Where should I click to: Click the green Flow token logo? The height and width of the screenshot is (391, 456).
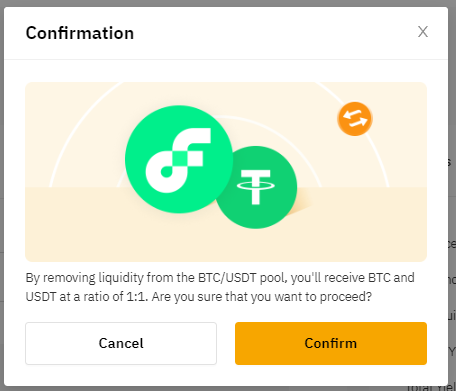click(x=179, y=159)
